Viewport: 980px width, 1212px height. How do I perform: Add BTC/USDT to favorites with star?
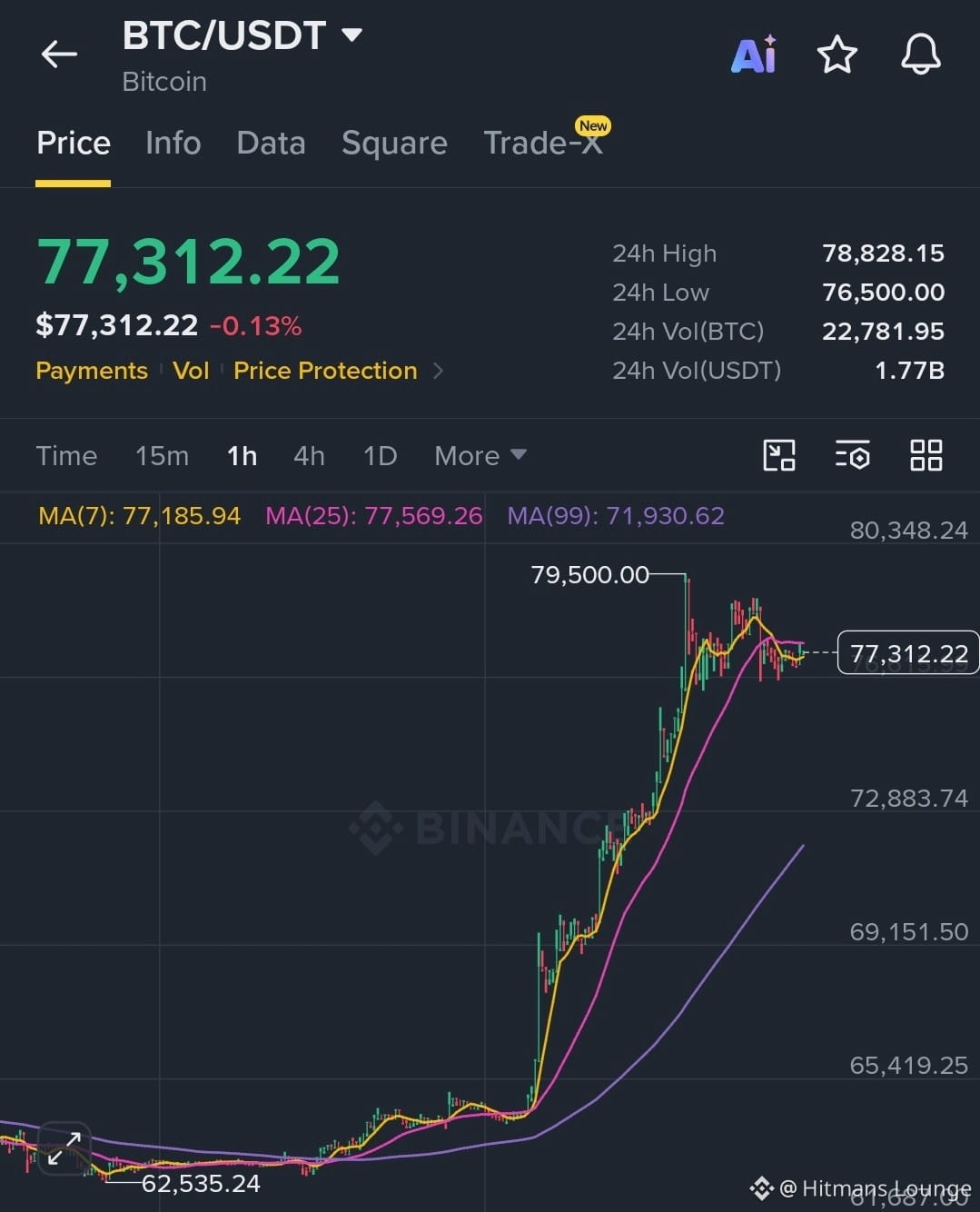click(836, 55)
